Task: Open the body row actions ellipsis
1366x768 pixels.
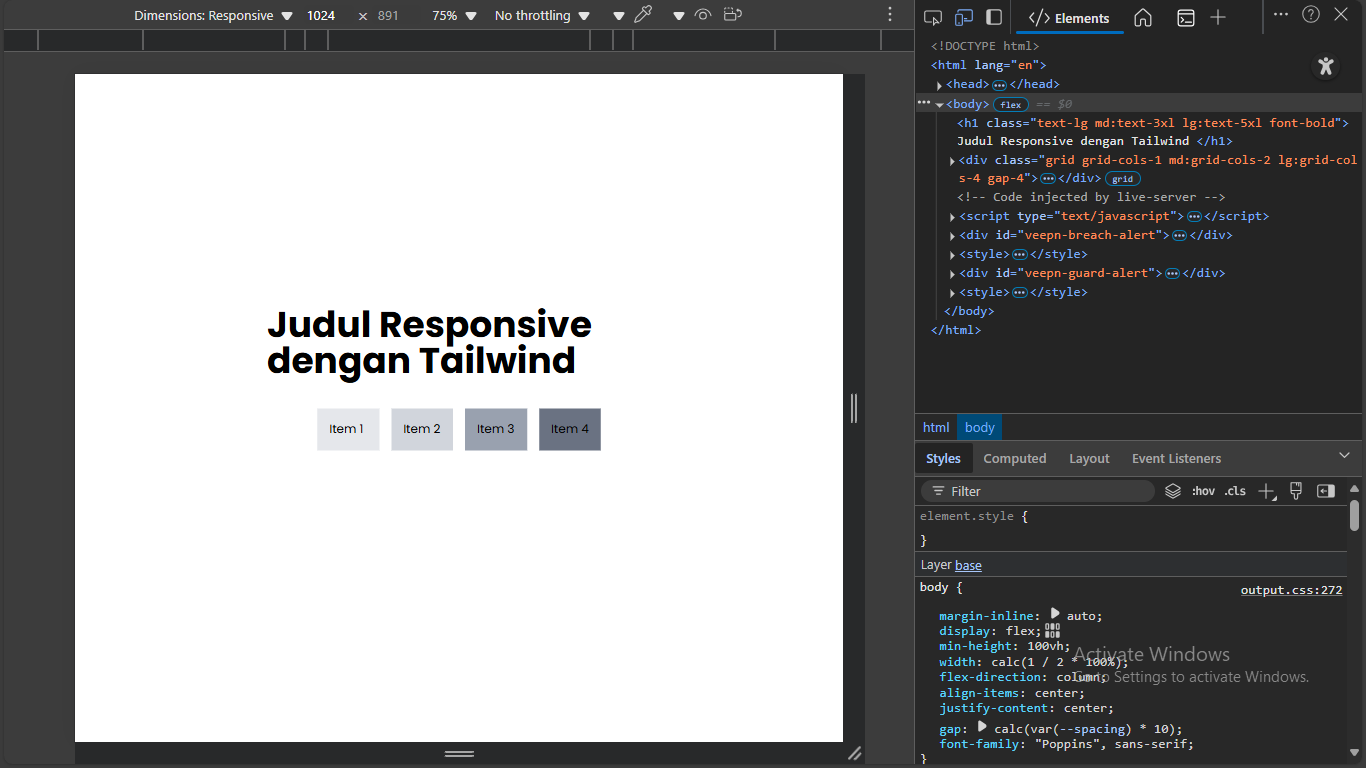Action: click(x=923, y=103)
